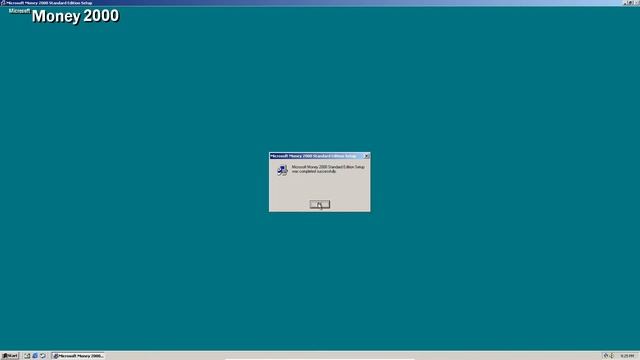Select the Microsoft Money 2000 taskbar button
Viewport: 640px width, 360px height.
pos(78,356)
